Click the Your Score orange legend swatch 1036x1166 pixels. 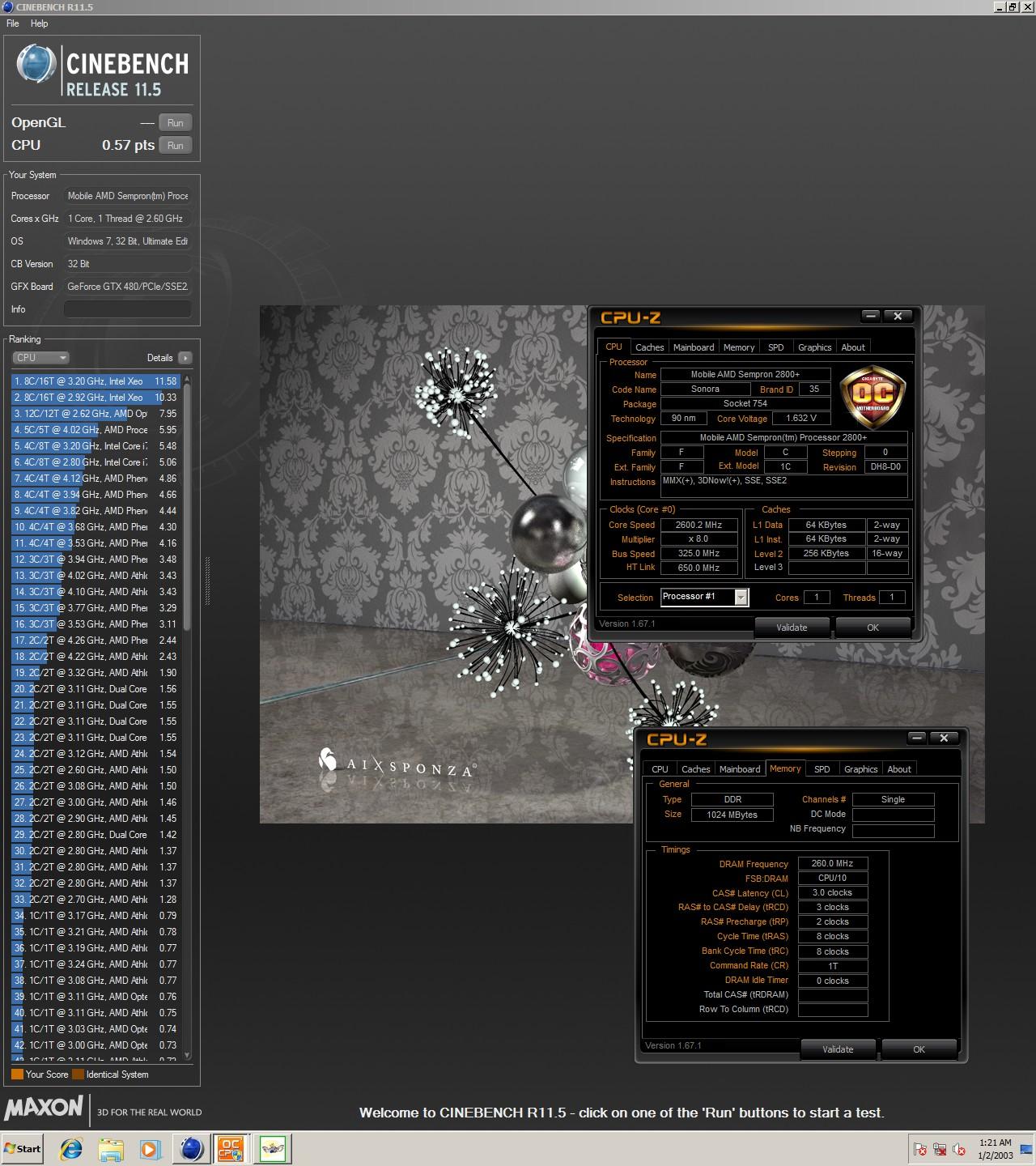coord(17,1075)
